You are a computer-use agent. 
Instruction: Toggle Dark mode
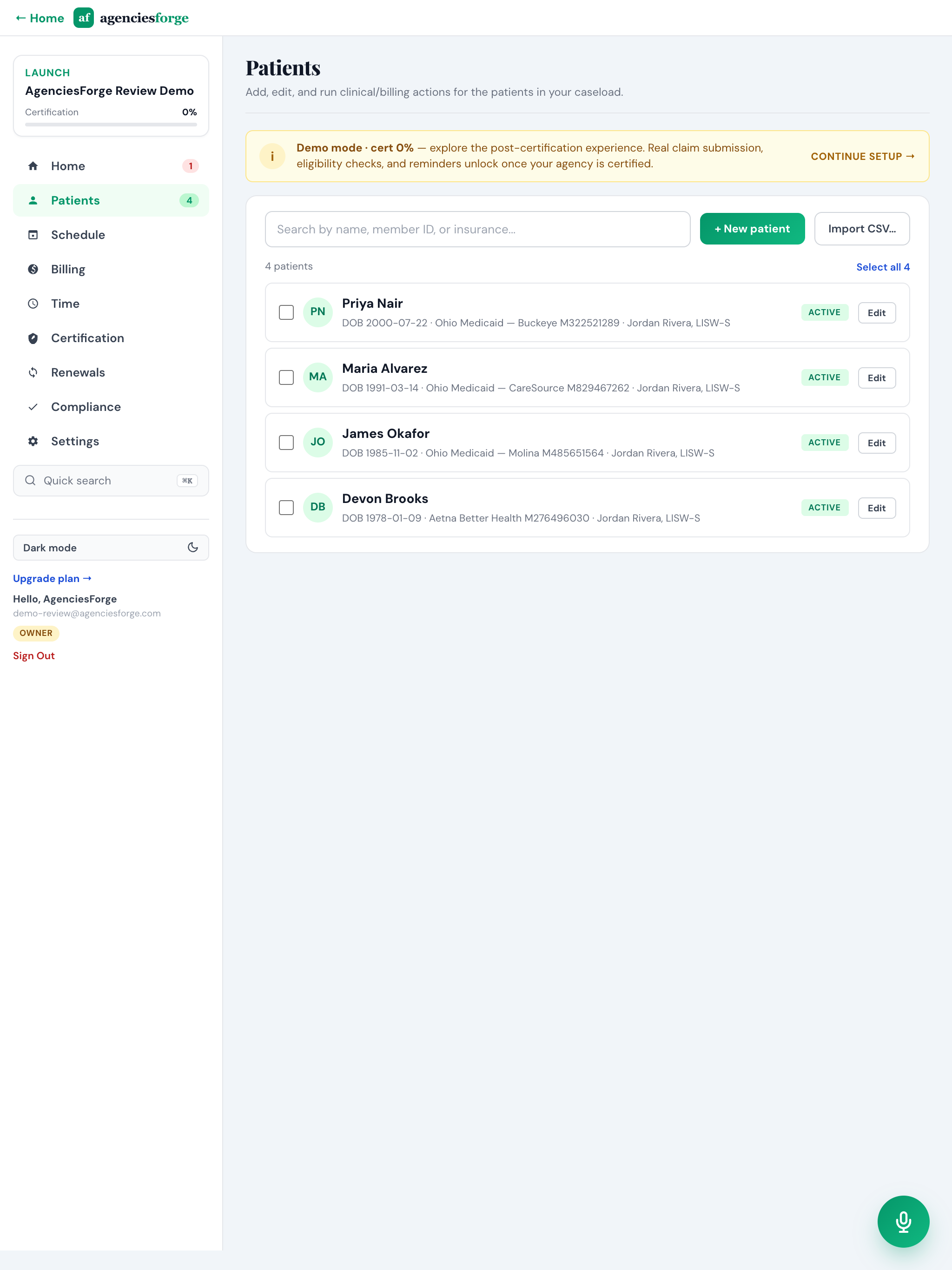pos(111,548)
